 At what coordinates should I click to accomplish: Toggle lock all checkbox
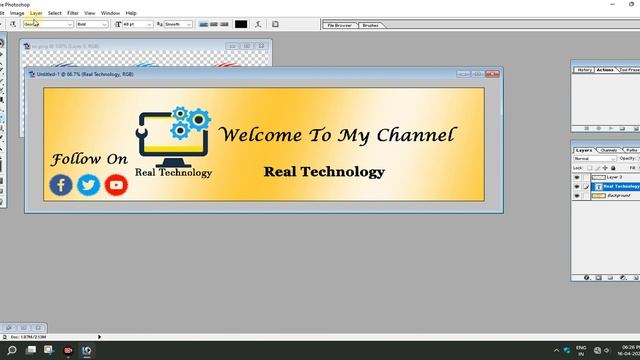(x=613, y=168)
